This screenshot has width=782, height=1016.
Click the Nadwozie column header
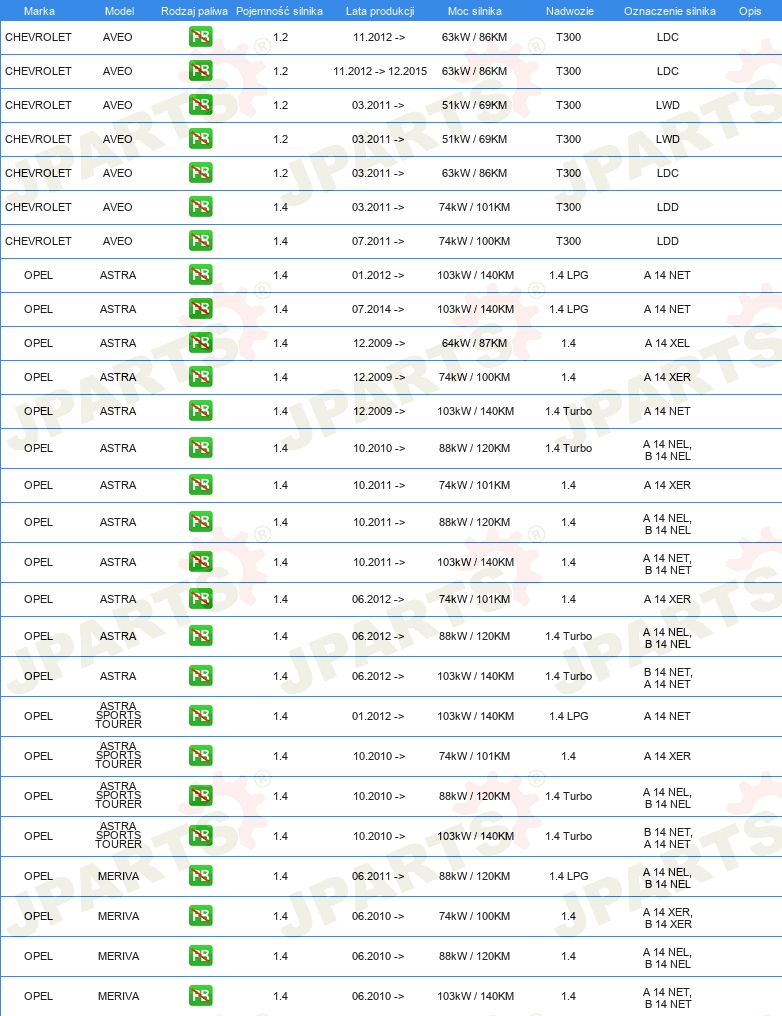[569, 11]
